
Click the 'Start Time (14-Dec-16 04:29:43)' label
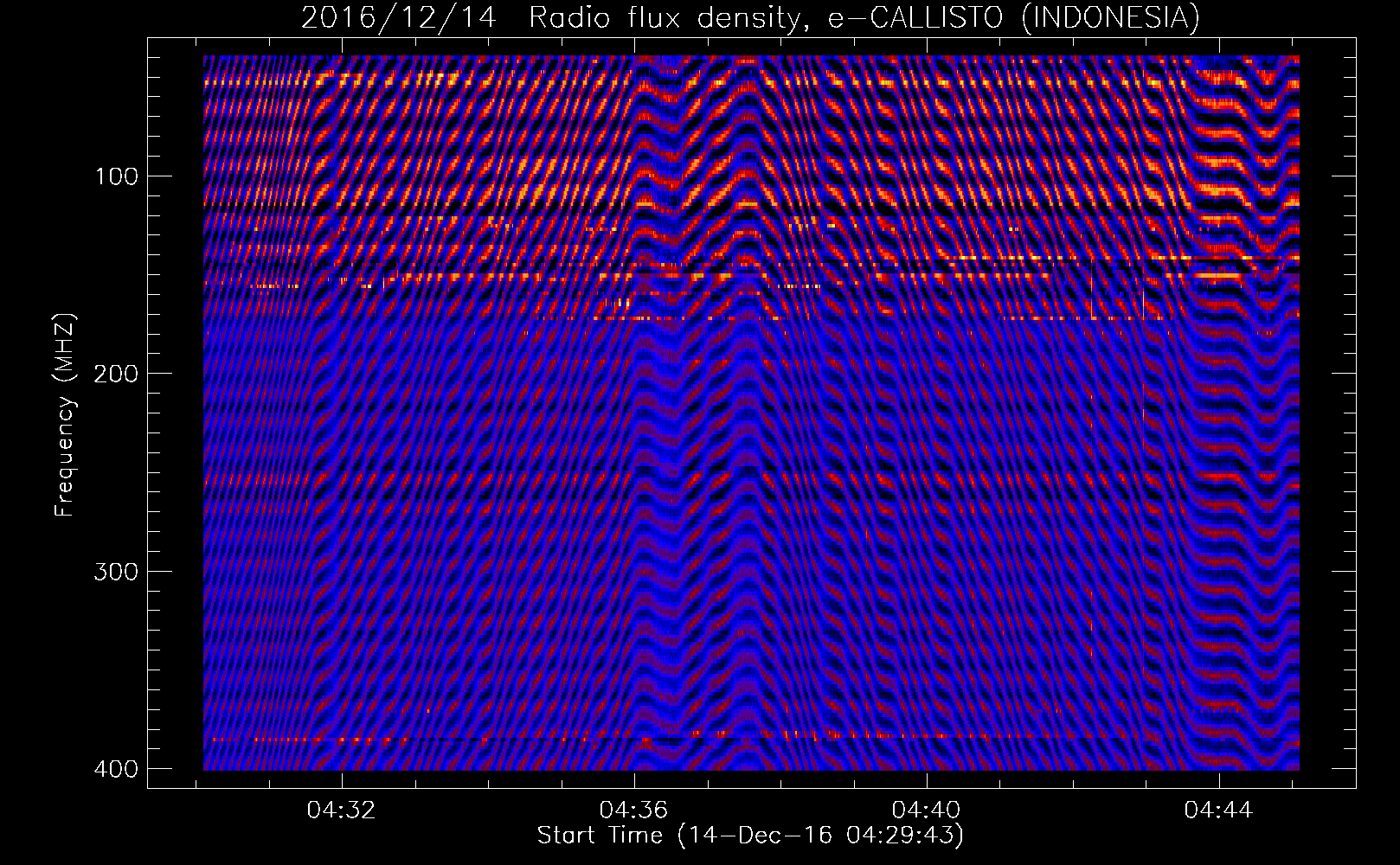pyautogui.click(x=750, y=836)
